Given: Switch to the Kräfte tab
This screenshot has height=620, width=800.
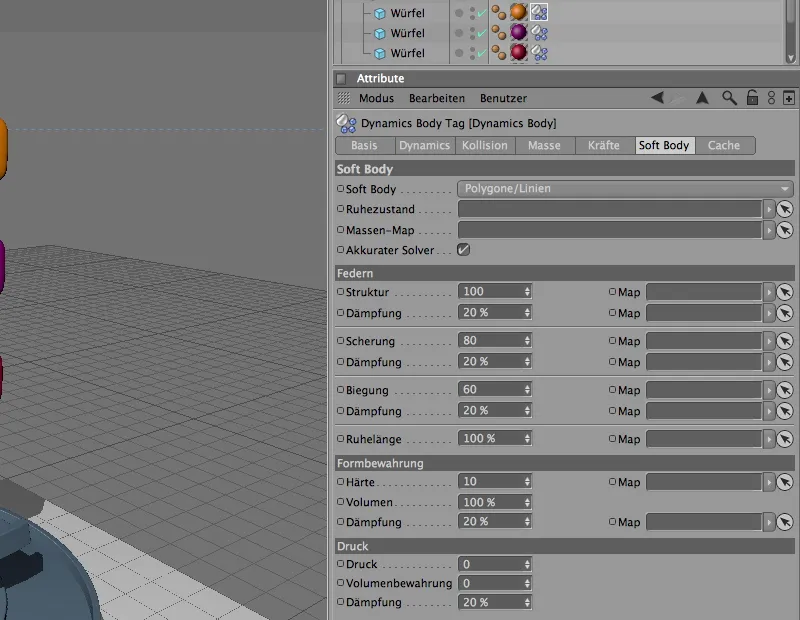Looking at the screenshot, I should [604, 145].
